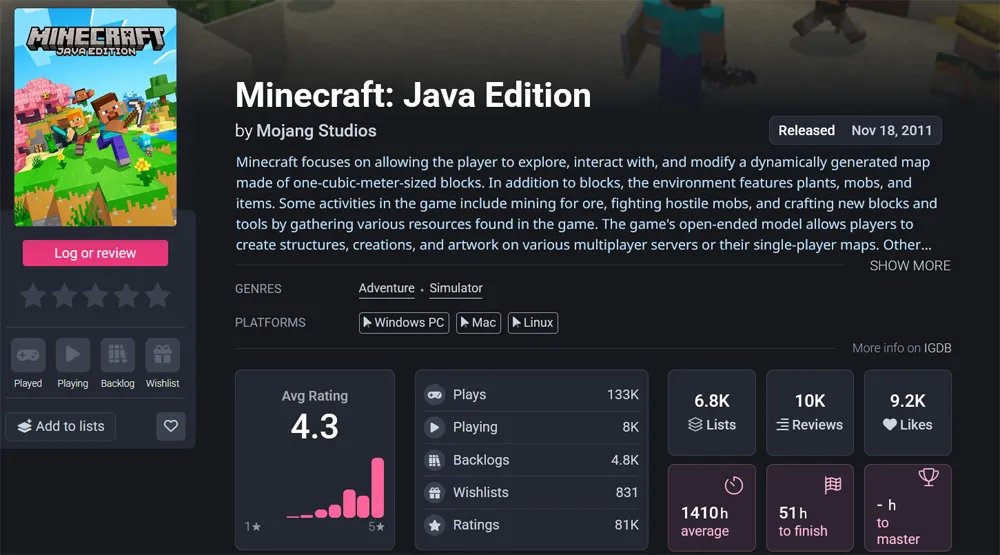This screenshot has height=555, width=1000.
Task: Click the layers icon beside Lists
Action: coord(696,425)
